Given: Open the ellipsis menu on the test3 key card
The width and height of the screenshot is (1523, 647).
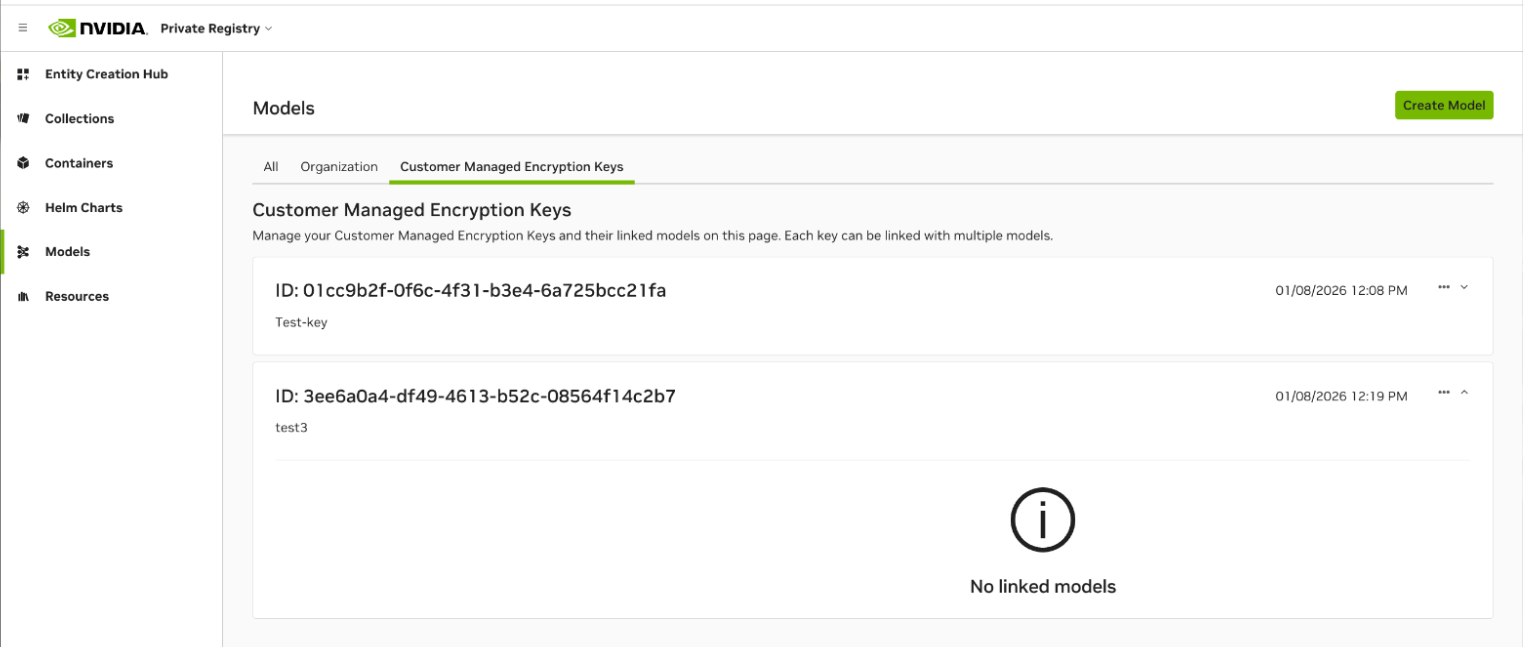Looking at the screenshot, I should (1443, 393).
